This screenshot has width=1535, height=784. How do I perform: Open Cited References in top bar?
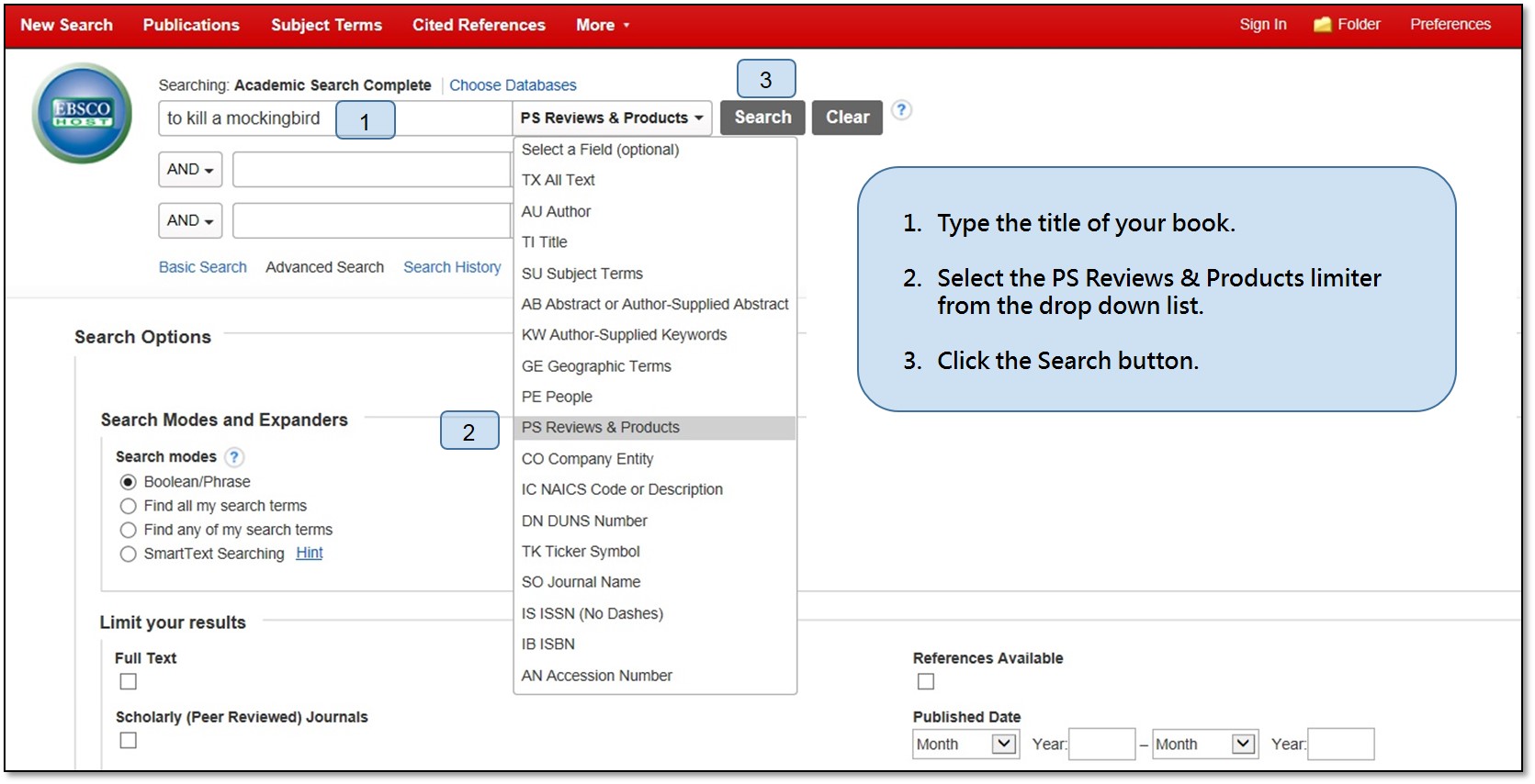click(x=479, y=25)
